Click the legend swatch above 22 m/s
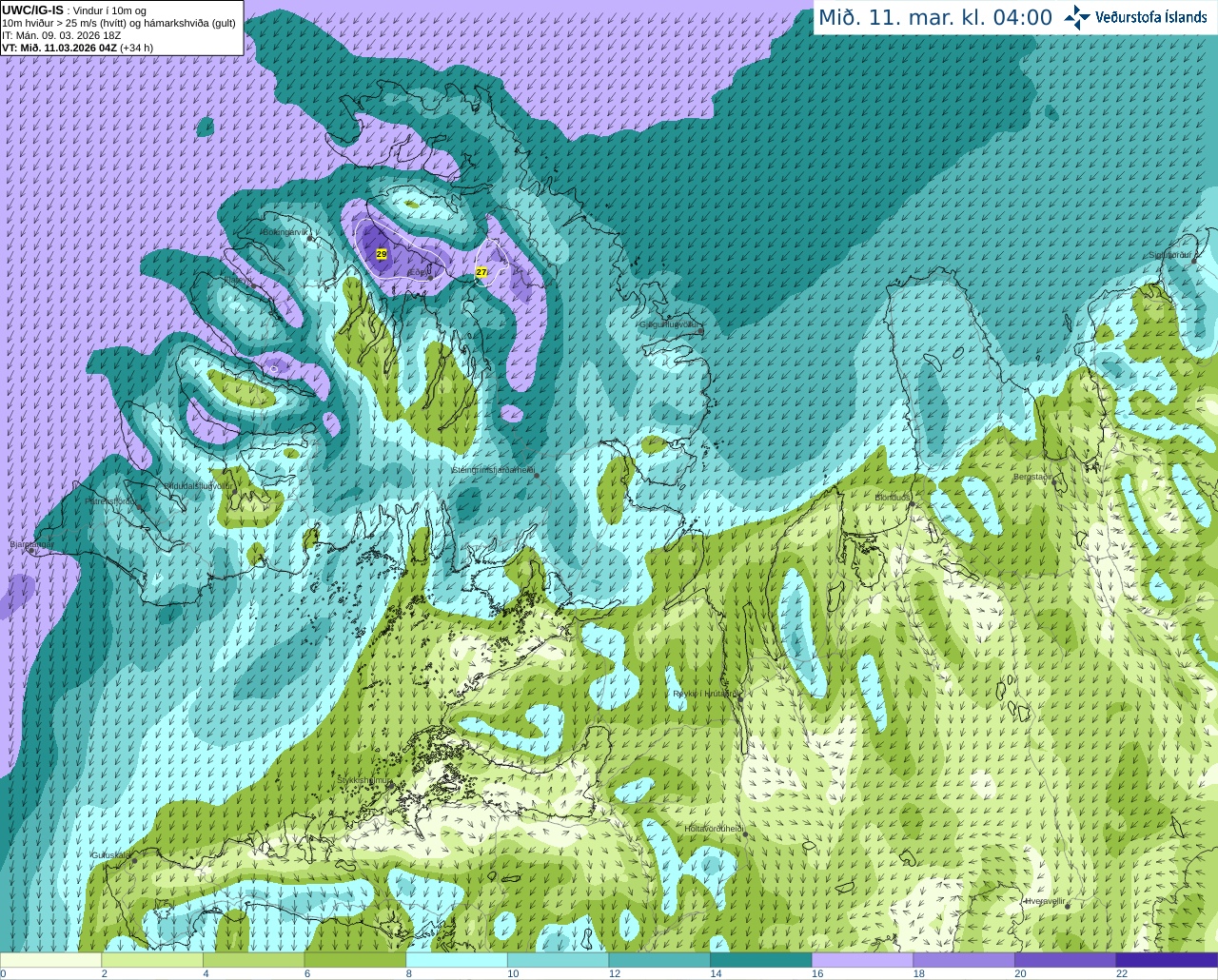The height and width of the screenshot is (980, 1218). pyautogui.click(x=1167, y=960)
